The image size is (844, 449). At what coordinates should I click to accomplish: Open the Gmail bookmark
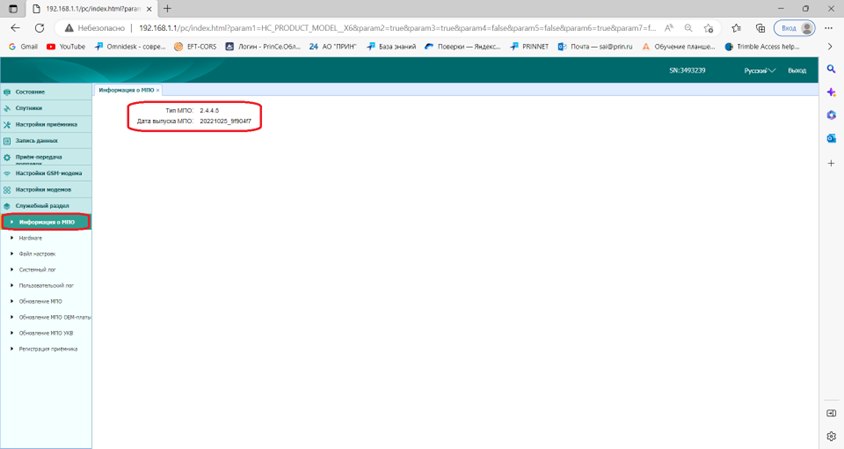23,47
